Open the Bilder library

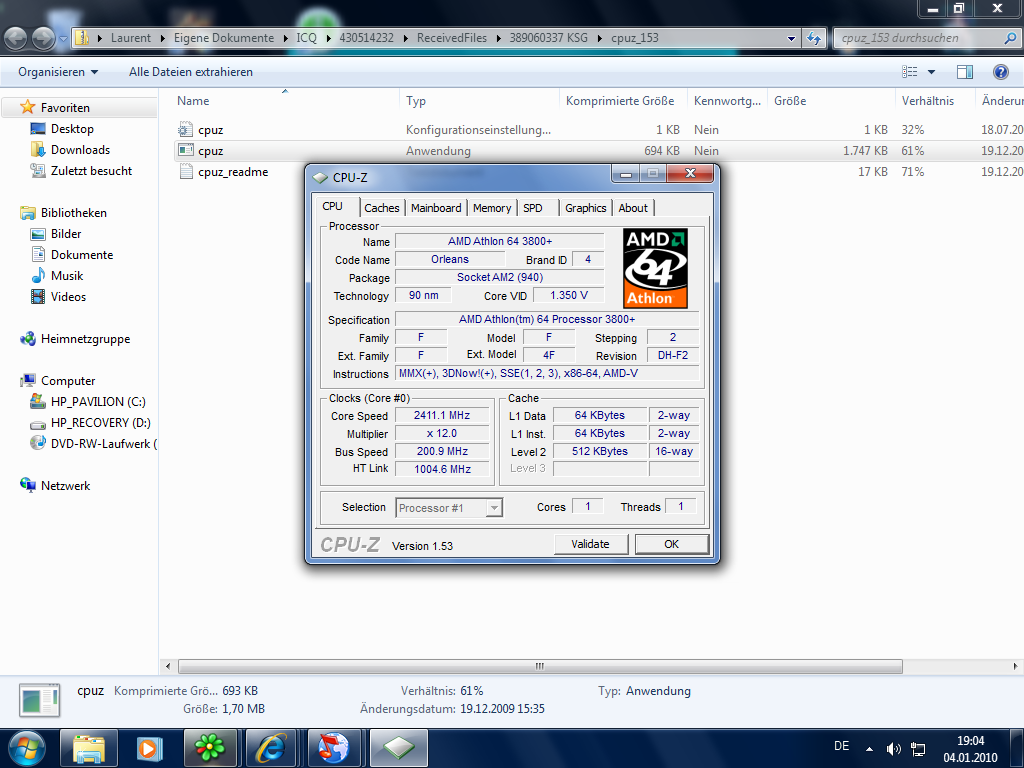[65, 234]
